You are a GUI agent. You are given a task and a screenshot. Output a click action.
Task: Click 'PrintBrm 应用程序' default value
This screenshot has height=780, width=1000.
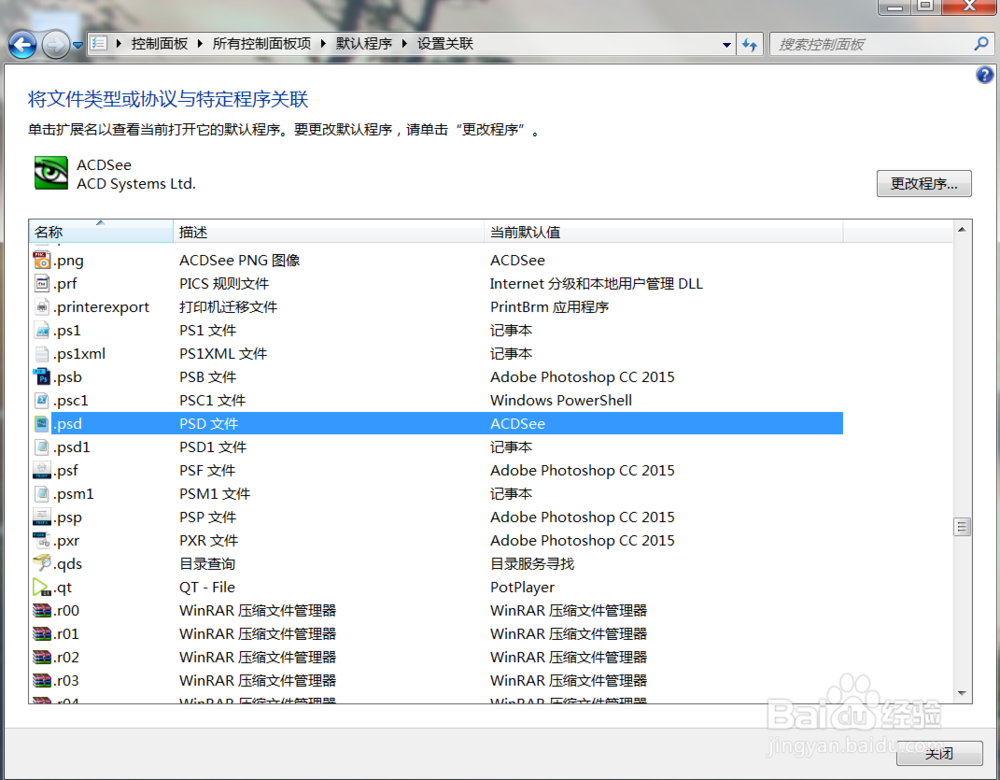coord(549,307)
